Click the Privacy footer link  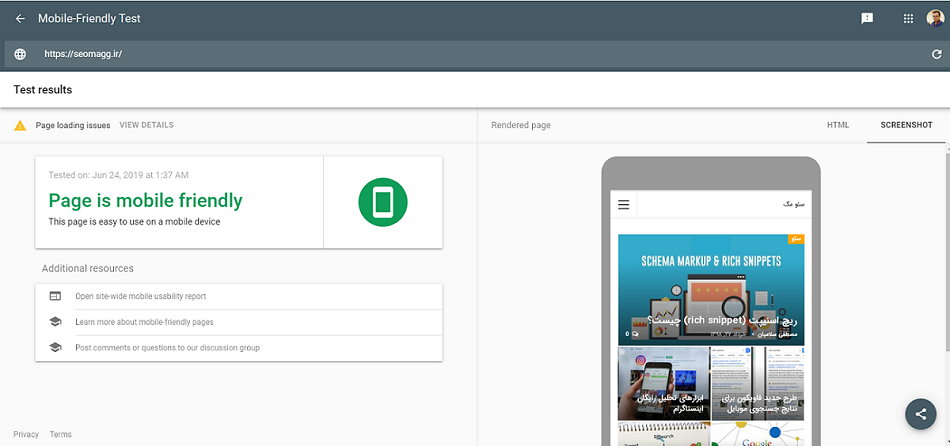pos(26,434)
